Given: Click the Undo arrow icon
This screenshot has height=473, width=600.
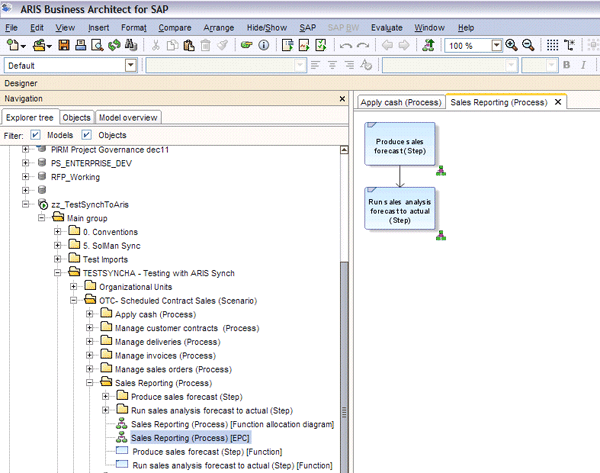Looking at the screenshot, I should pyautogui.click(x=346, y=46).
